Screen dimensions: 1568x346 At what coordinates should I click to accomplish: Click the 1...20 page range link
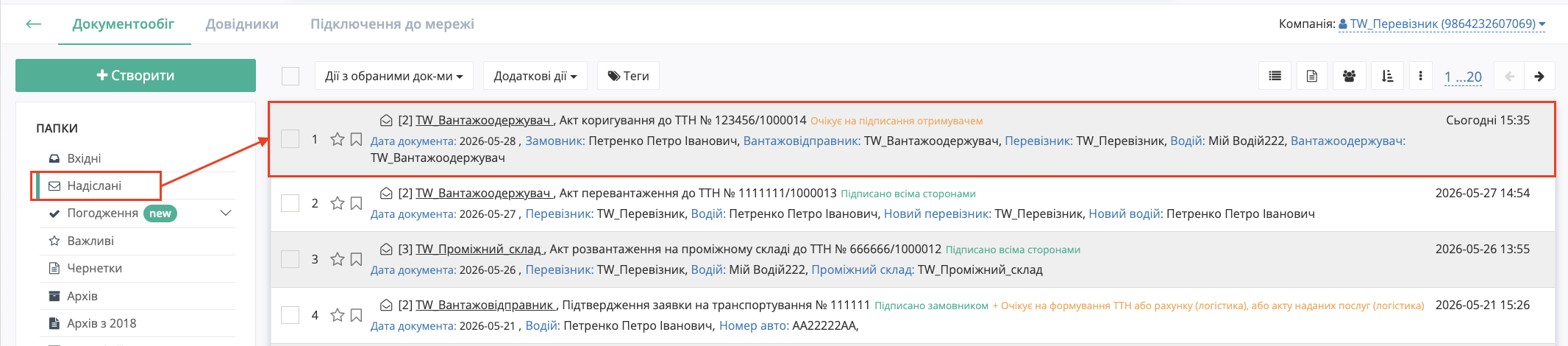1463,77
